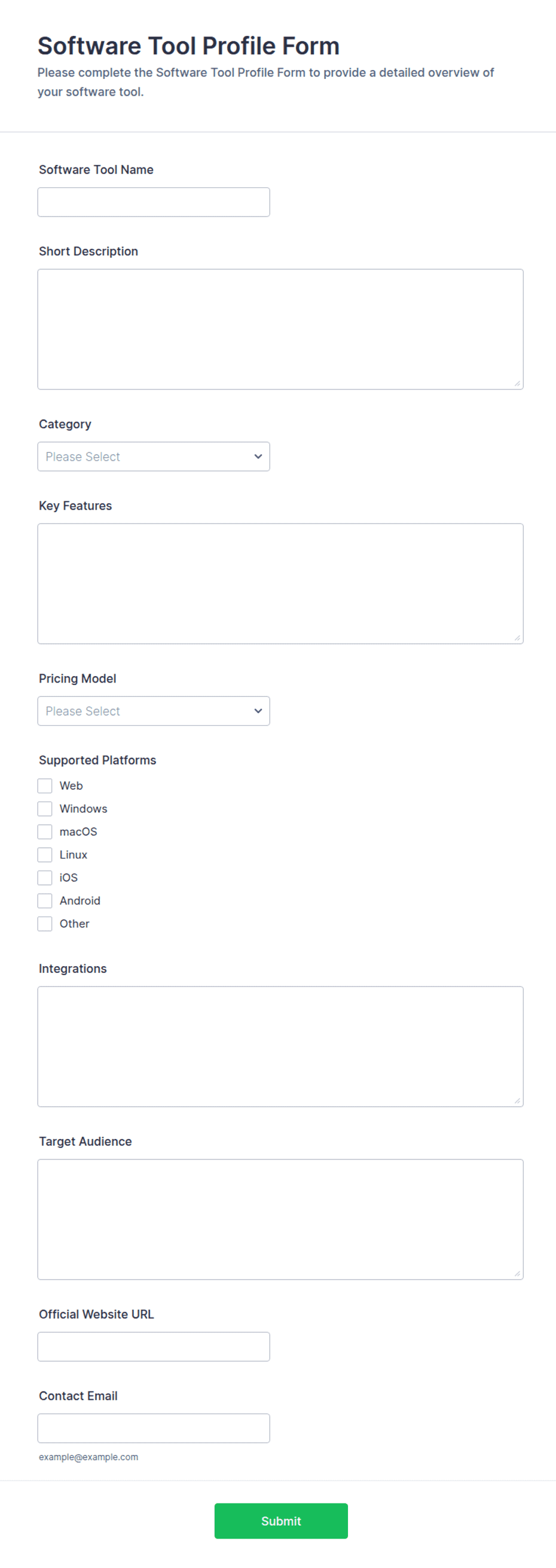Check the Web platform checkbox
This screenshot has height=1568, width=556.
[45, 786]
